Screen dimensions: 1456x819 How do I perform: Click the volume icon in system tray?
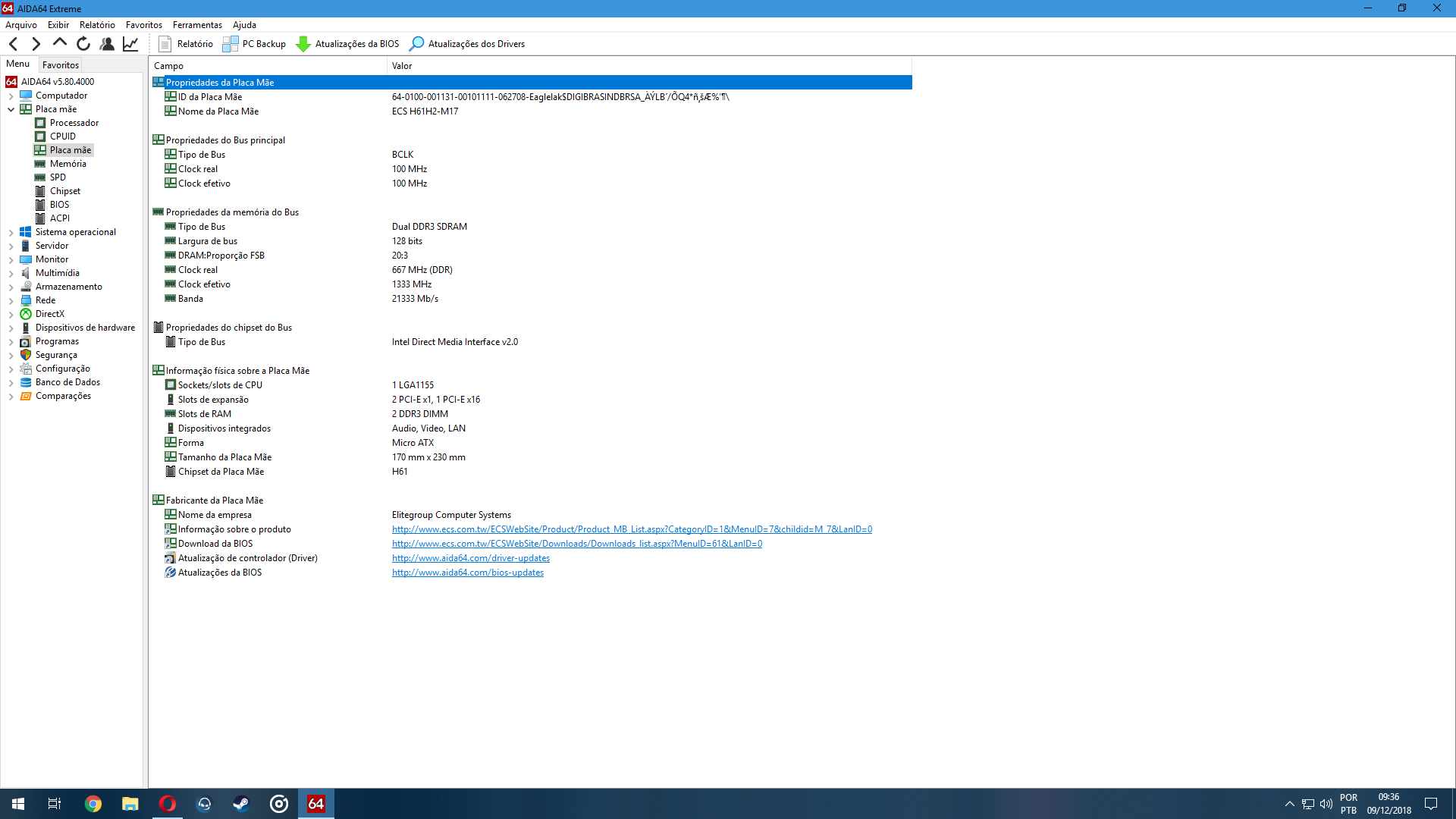[x=1326, y=804]
